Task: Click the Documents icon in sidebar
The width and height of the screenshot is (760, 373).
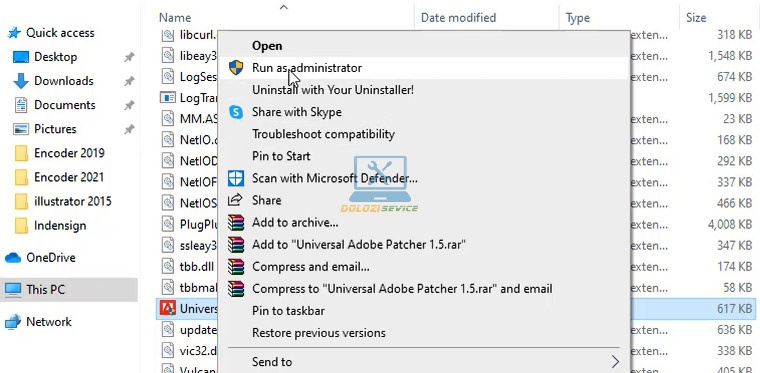Action: [x=21, y=105]
